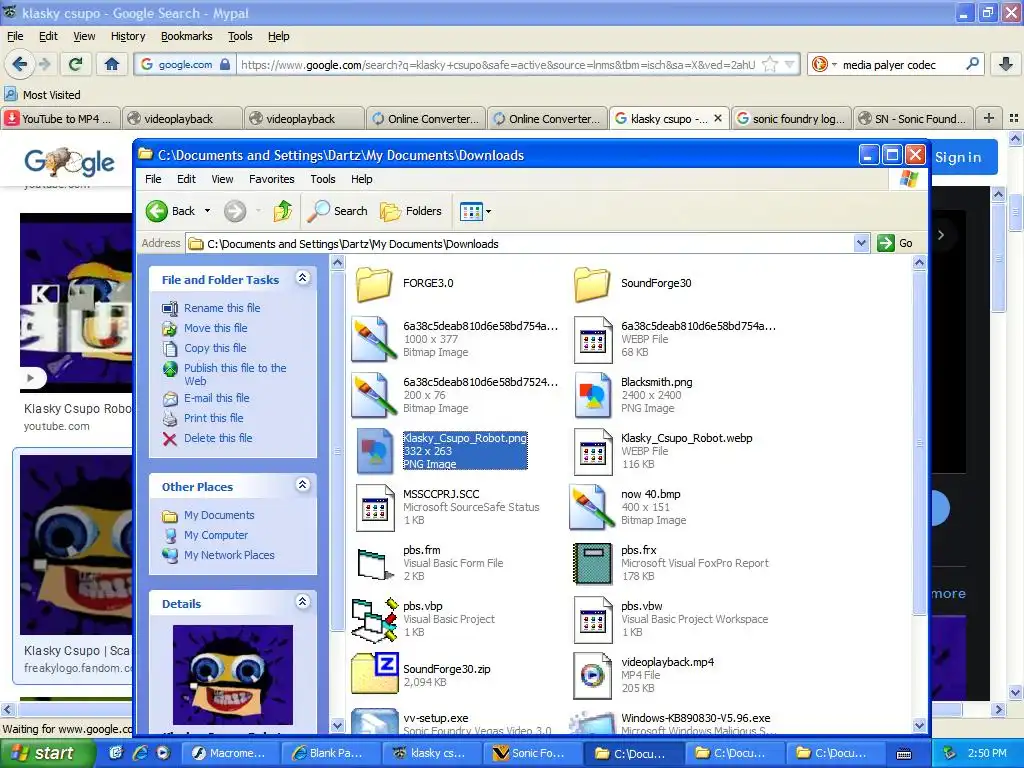Select the pbs.frx FoxPro report icon
The image size is (1024, 768).
[x=592, y=564]
